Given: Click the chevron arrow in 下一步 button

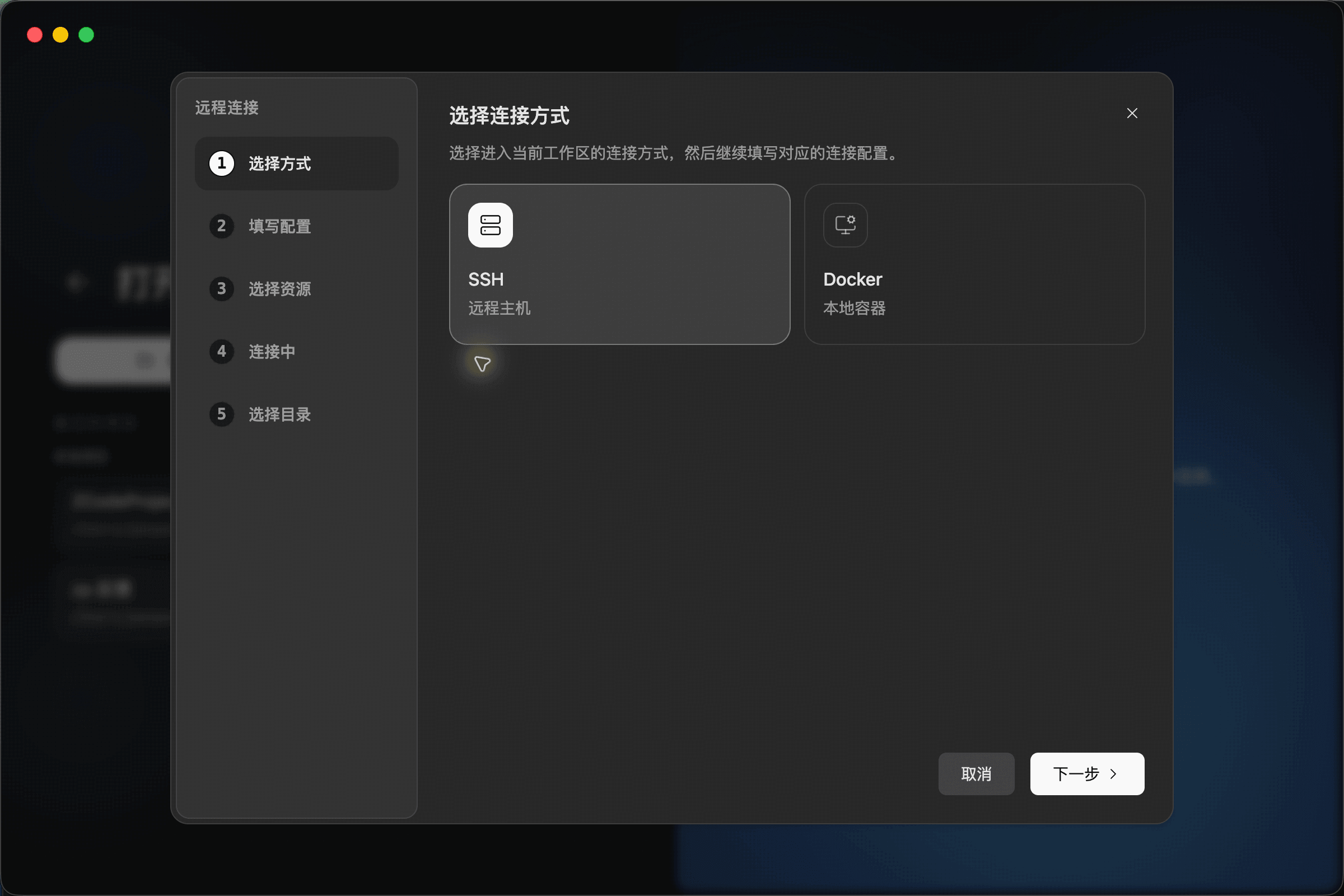Looking at the screenshot, I should click(x=1113, y=774).
